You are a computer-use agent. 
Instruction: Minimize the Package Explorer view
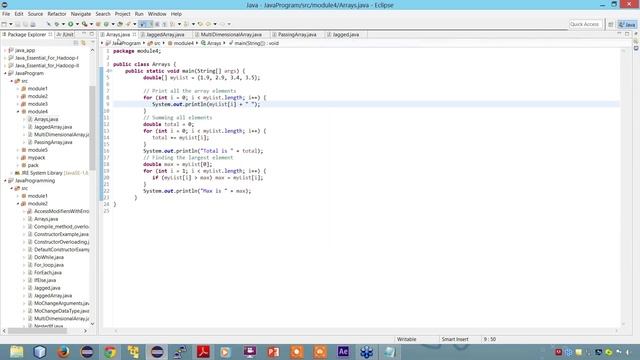(x=84, y=34)
